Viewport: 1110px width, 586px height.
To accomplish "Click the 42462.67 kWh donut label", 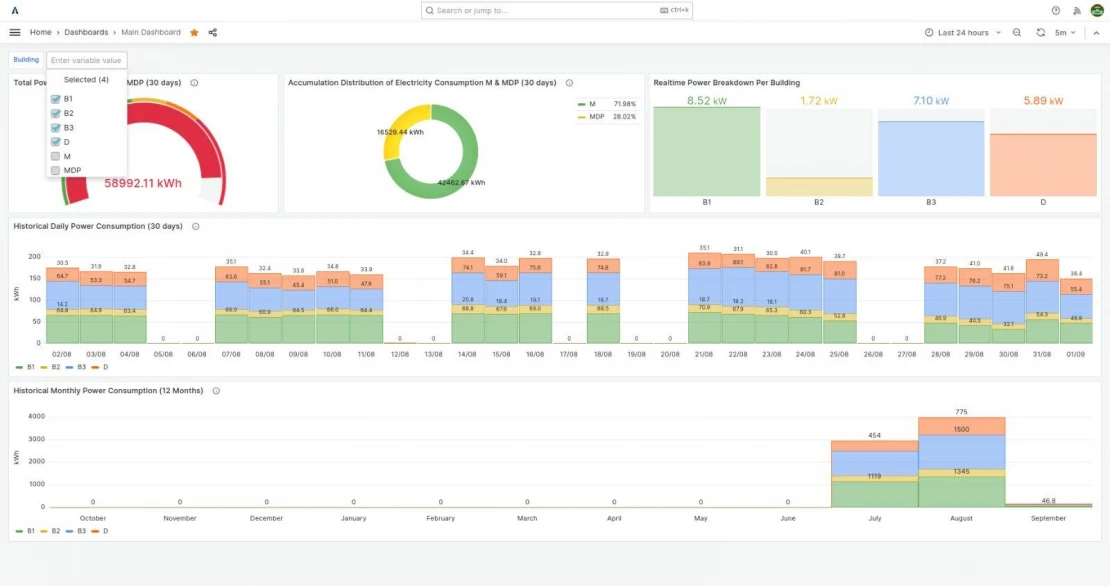I will (462, 183).
